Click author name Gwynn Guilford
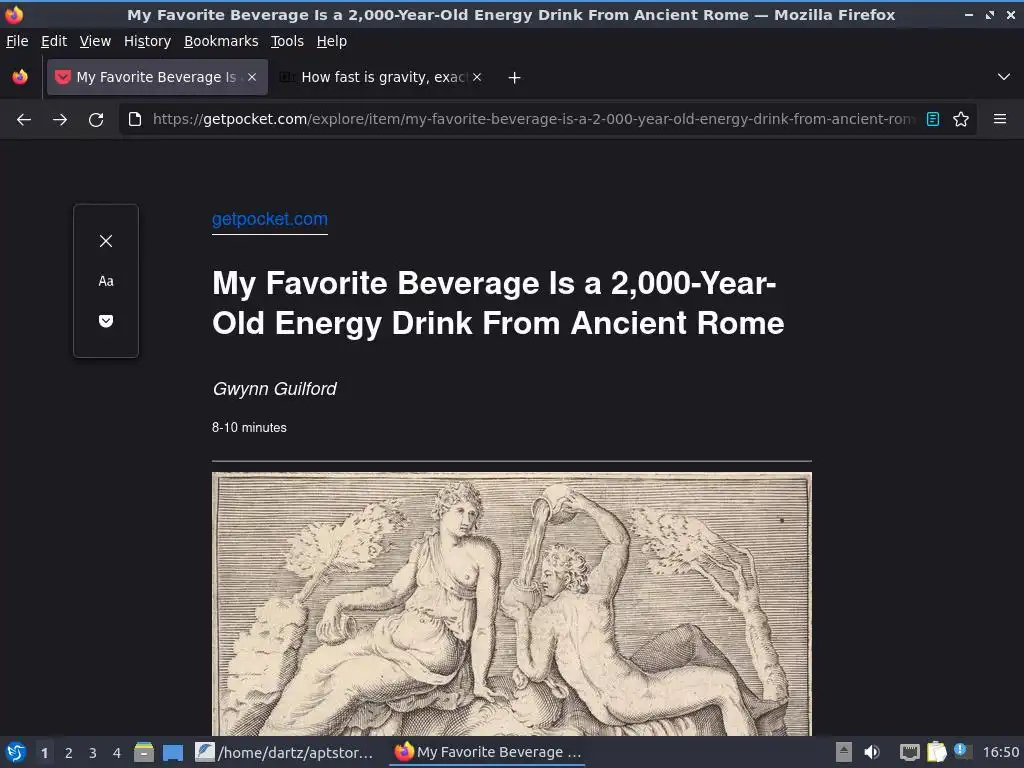Image resolution: width=1024 pixels, height=768 pixels. click(274, 389)
